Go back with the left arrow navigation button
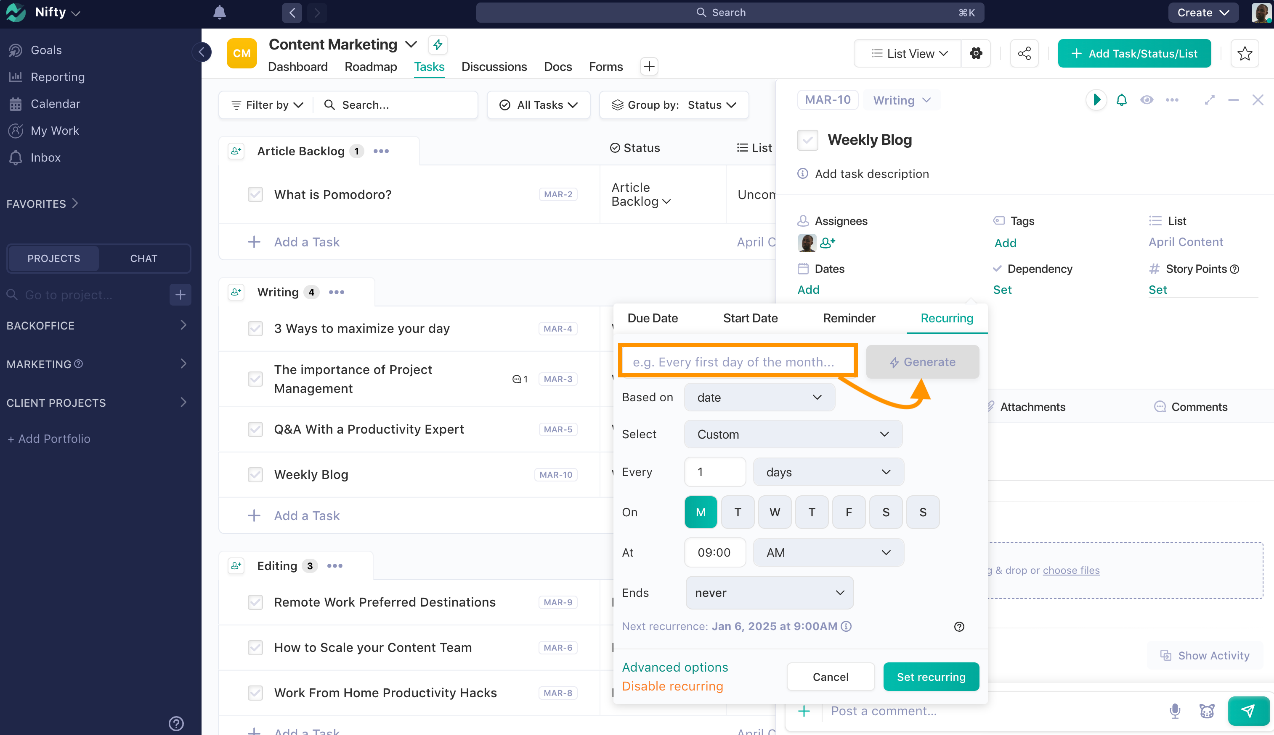 tap(292, 13)
